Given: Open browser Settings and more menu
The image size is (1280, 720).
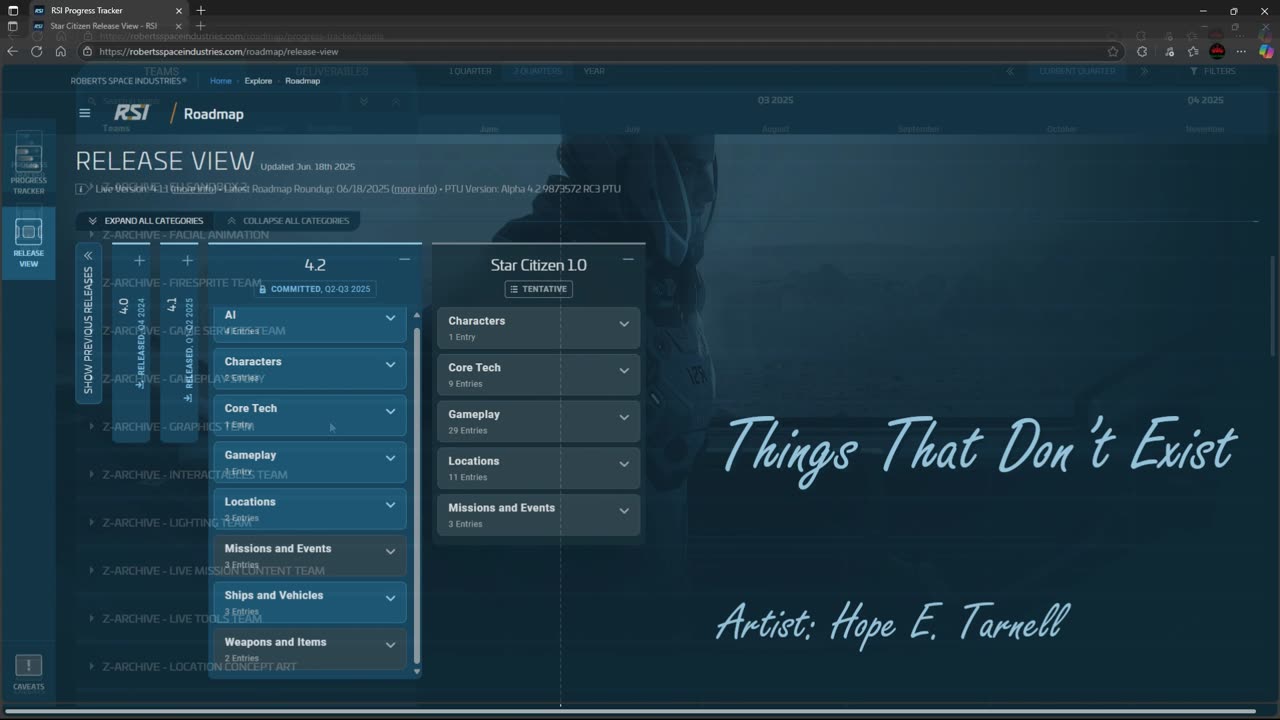Looking at the screenshot, I should click(1242, 51).
